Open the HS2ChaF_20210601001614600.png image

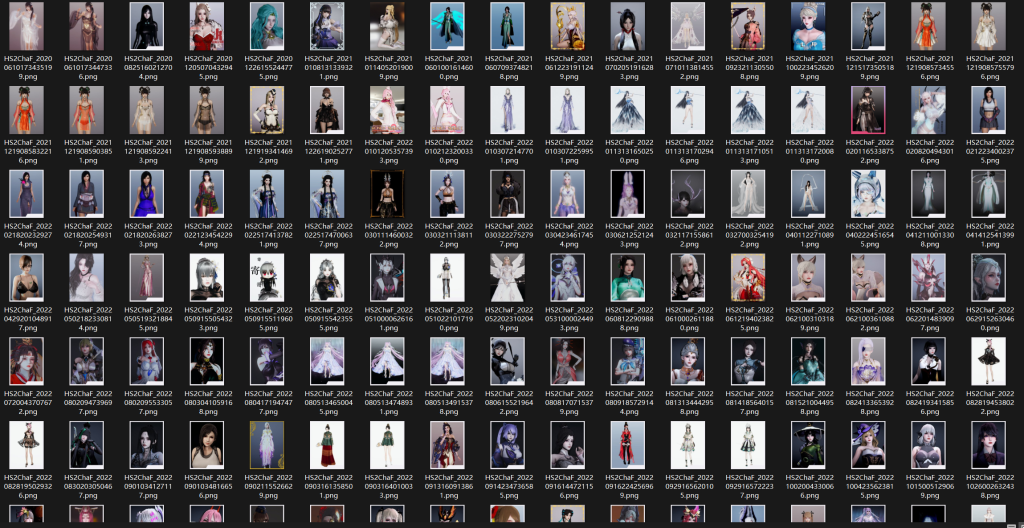[447, 27]
